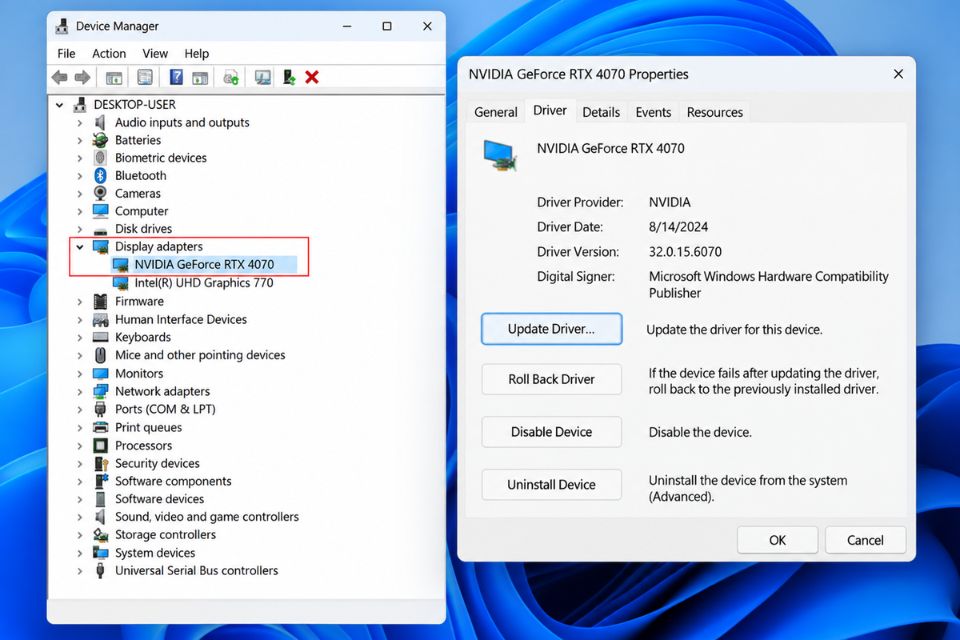Click the Keyboards category icon

[x=100, y=337]
